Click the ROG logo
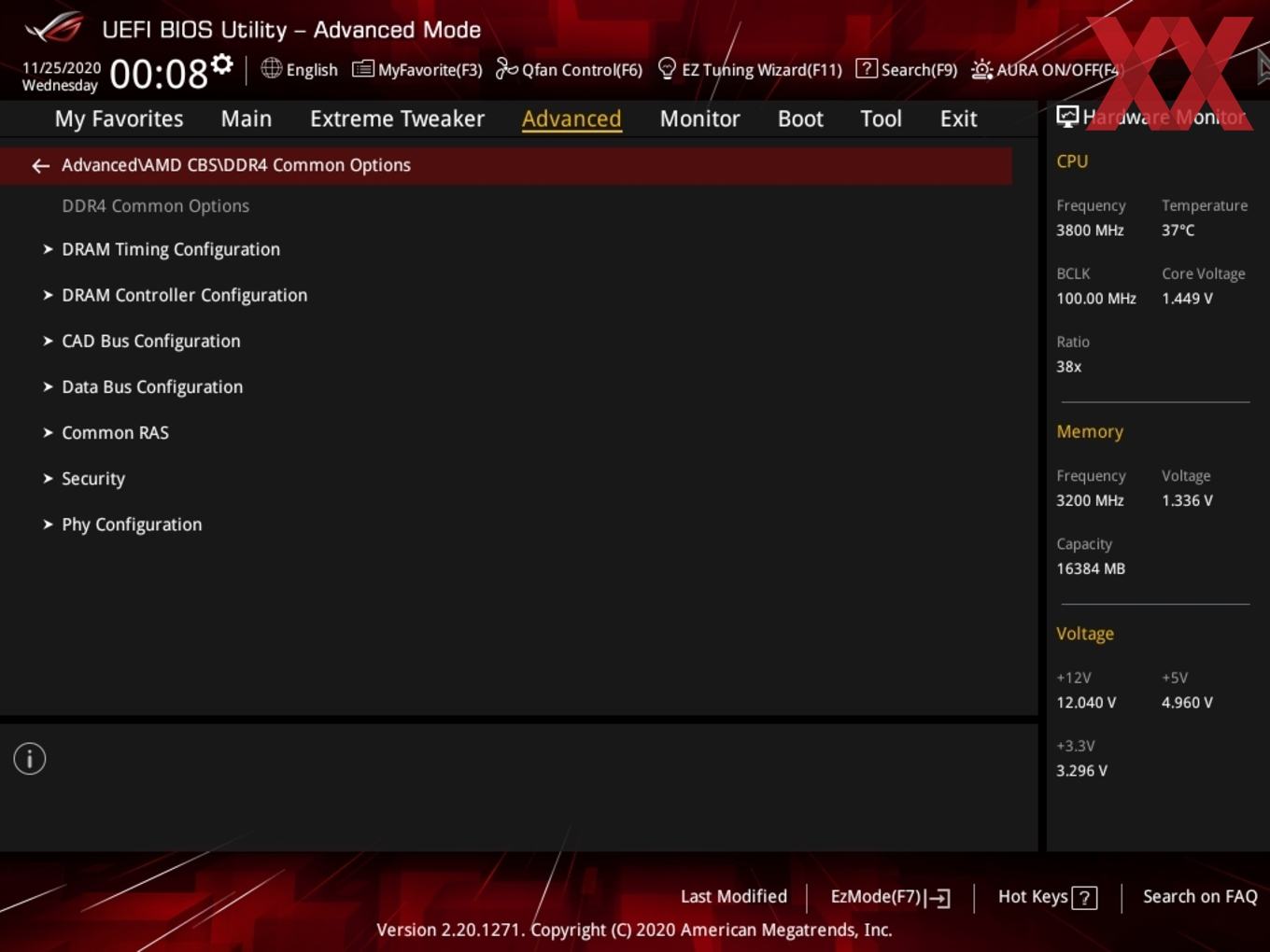Image resolution: width=1270 pixels, height=952 pixels. (54, 28)
